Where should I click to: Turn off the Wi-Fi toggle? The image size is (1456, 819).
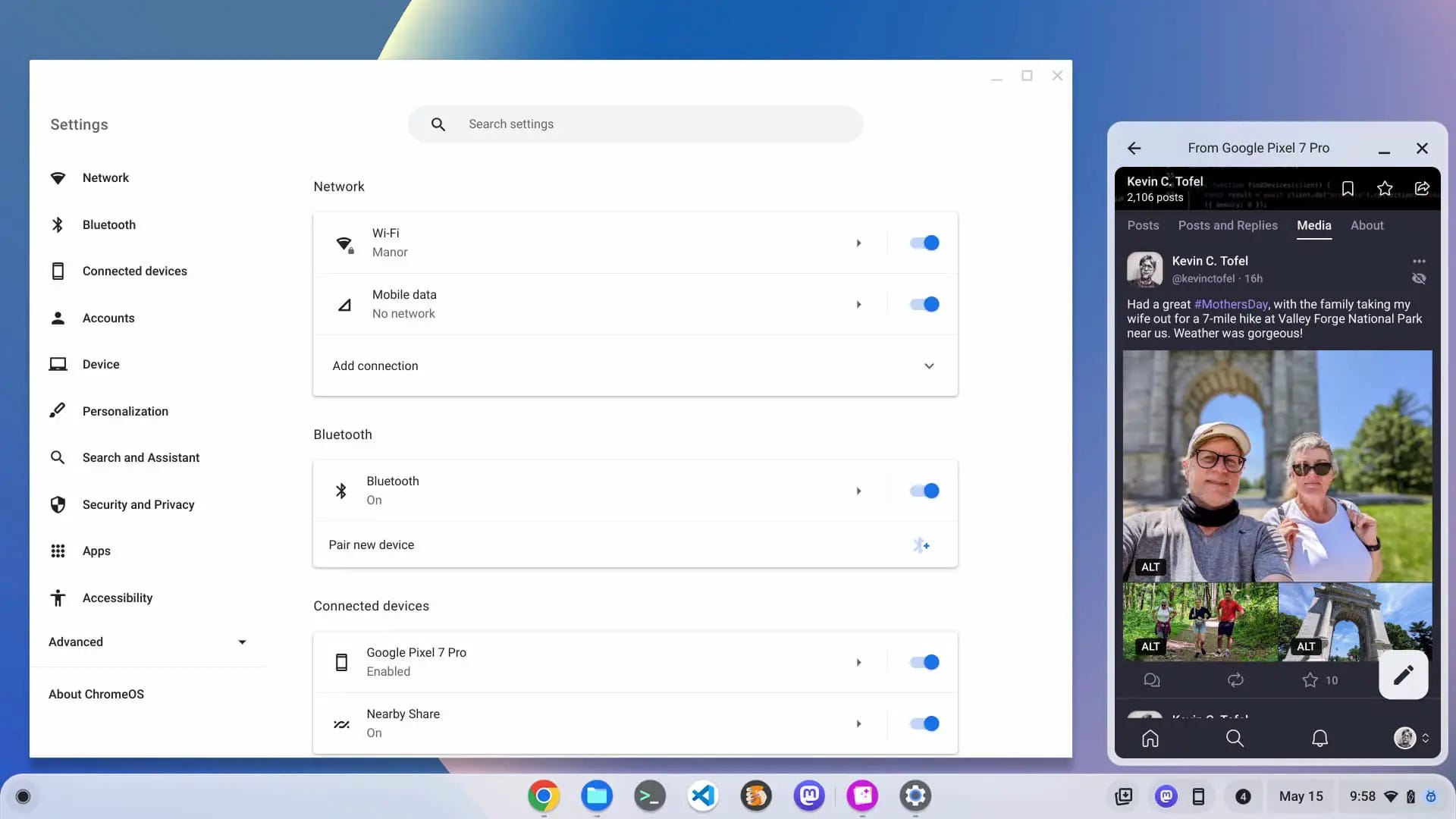[x=924, y=243]
